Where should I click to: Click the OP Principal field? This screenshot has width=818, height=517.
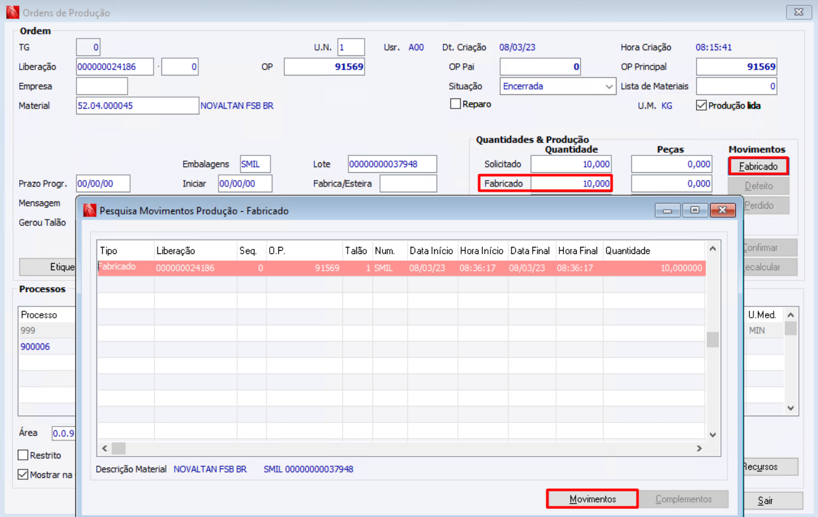pos(737,67)
